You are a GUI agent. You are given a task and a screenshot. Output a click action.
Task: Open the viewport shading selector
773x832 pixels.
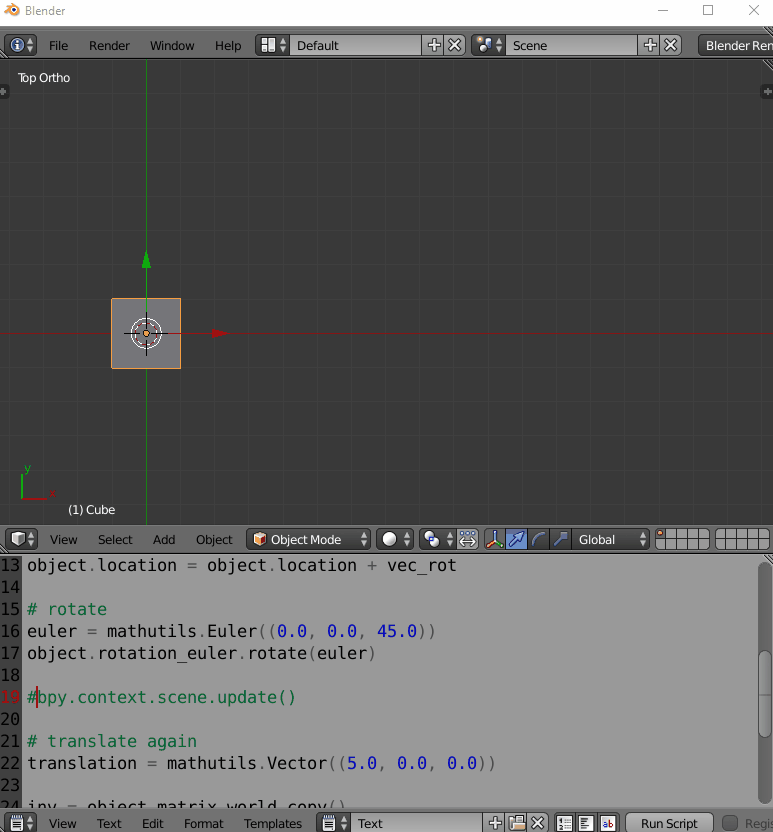point(395,539)
